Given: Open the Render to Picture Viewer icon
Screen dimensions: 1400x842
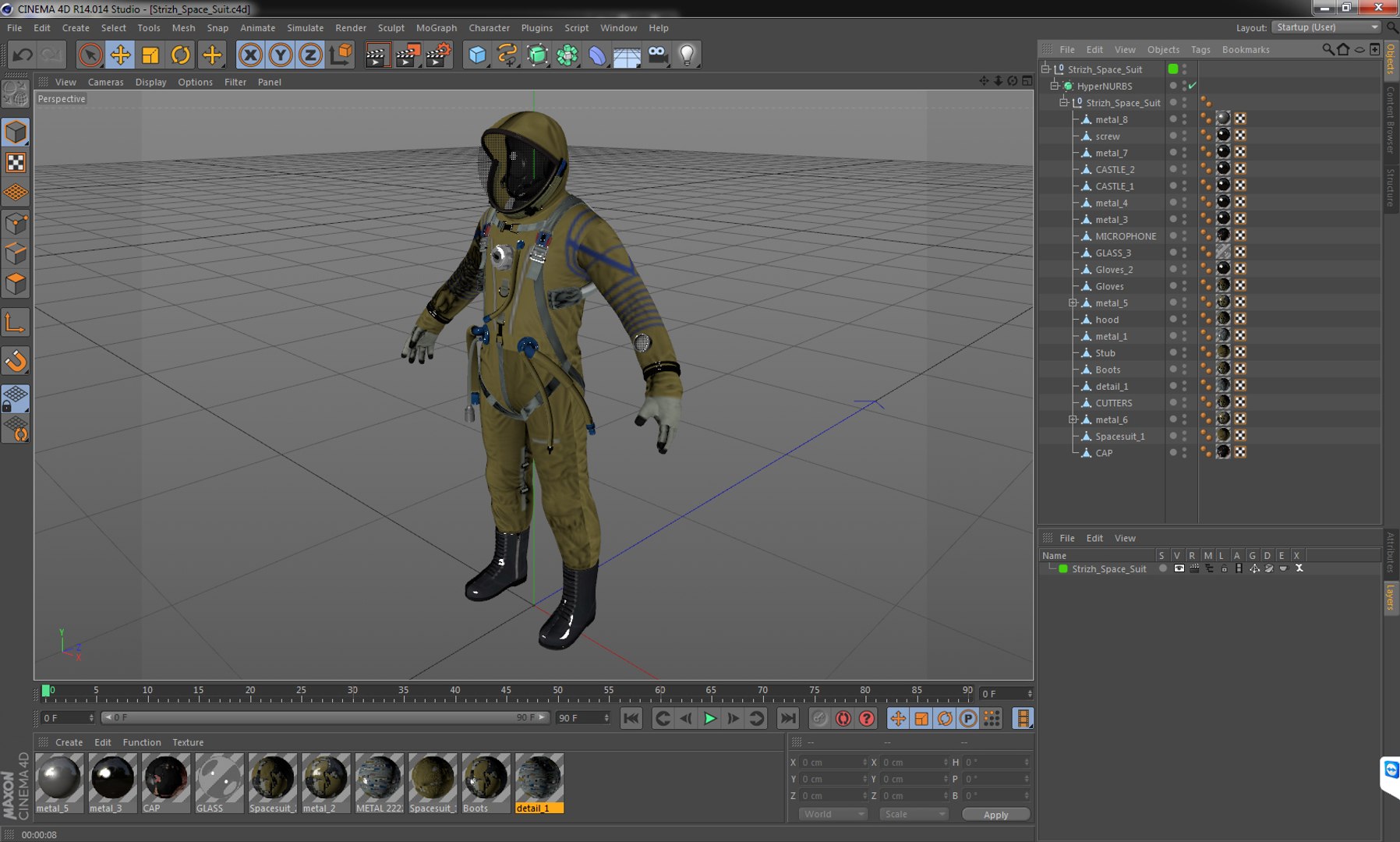Looking at the screenshot, I should 407,55.
